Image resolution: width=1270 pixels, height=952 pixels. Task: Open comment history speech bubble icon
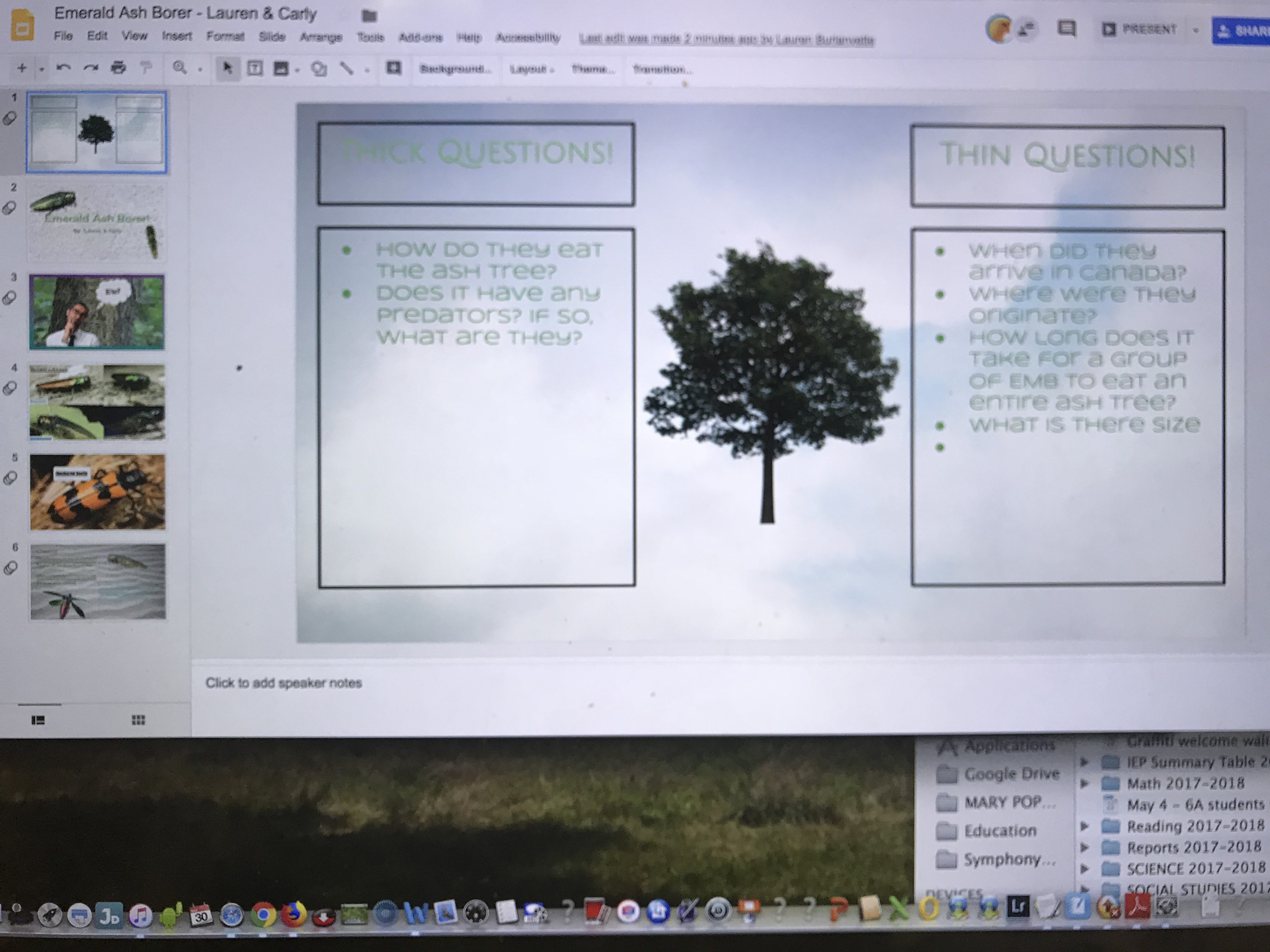(x=1066, y=29)
